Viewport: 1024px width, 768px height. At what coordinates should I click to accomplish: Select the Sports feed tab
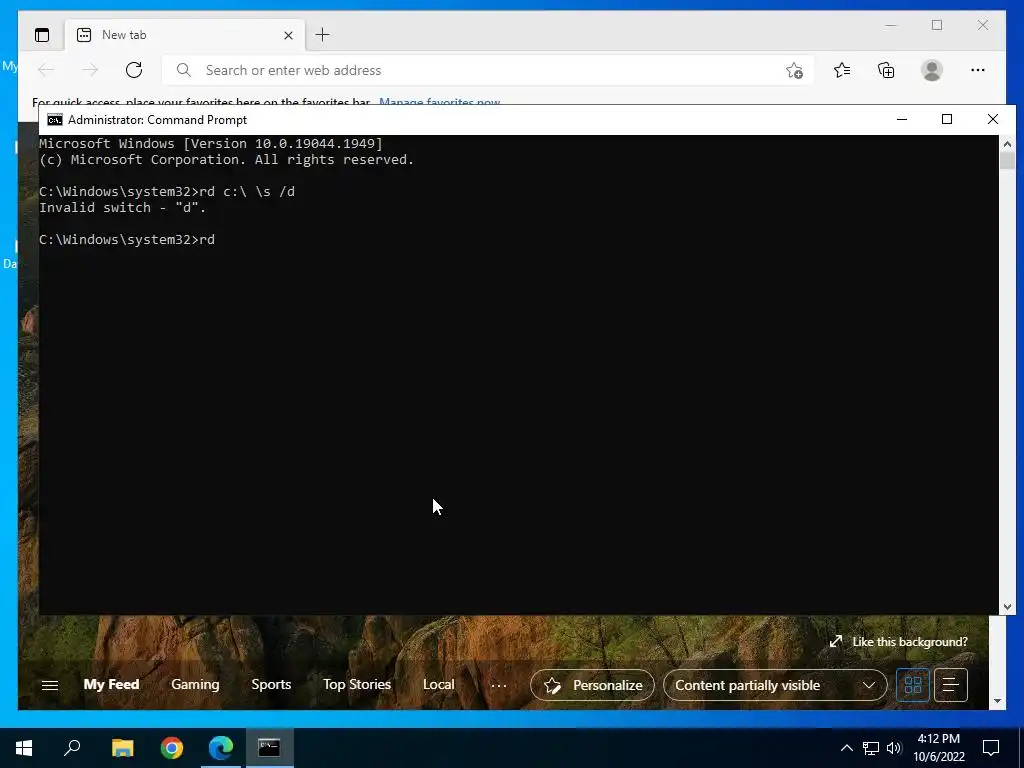[x=271, y=684]
